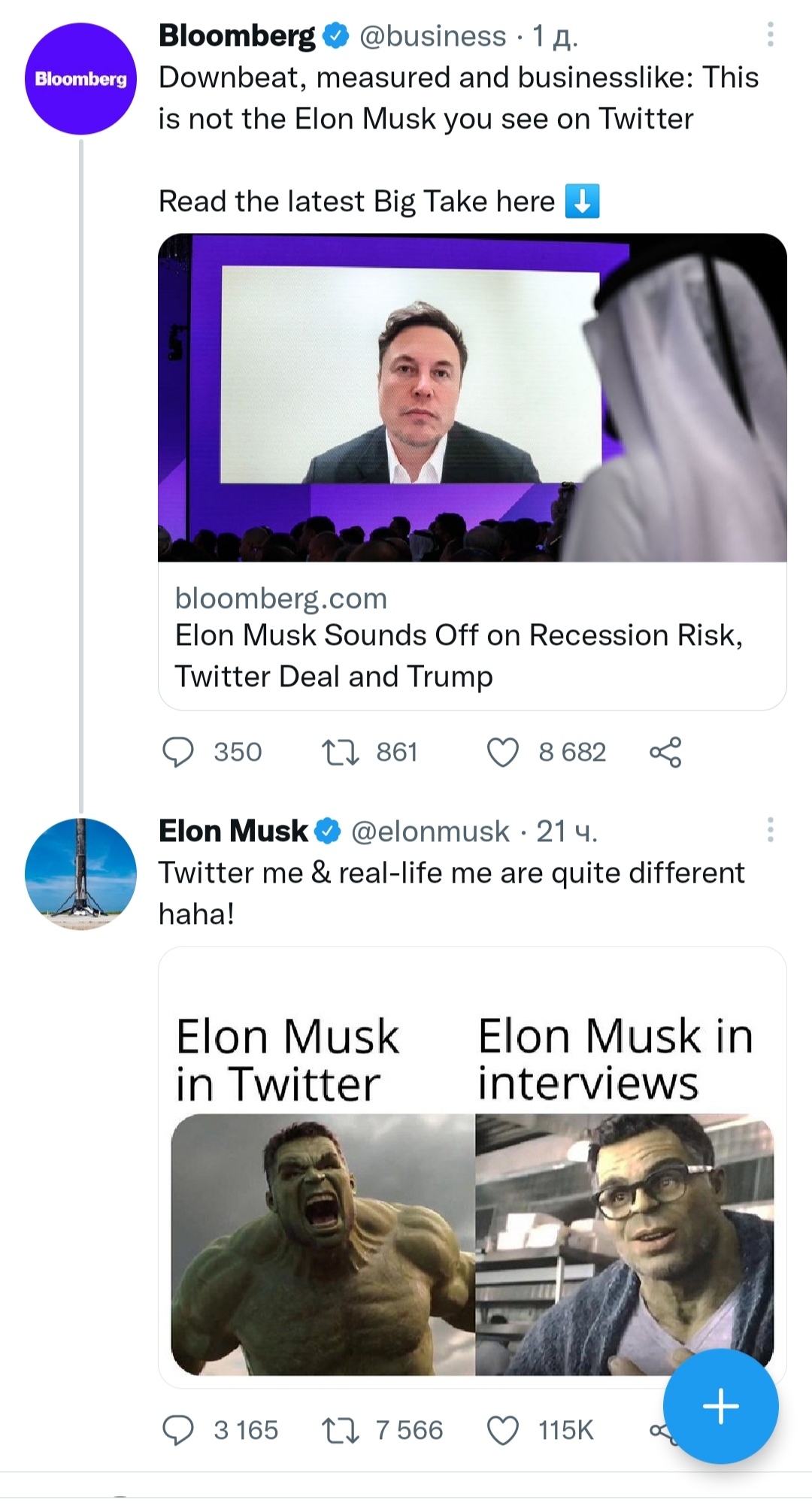The width and height of the screenshot is (812, 1512).
Task: Open more options for Elon Musk tweet
Action: click(x=770, y=830)
